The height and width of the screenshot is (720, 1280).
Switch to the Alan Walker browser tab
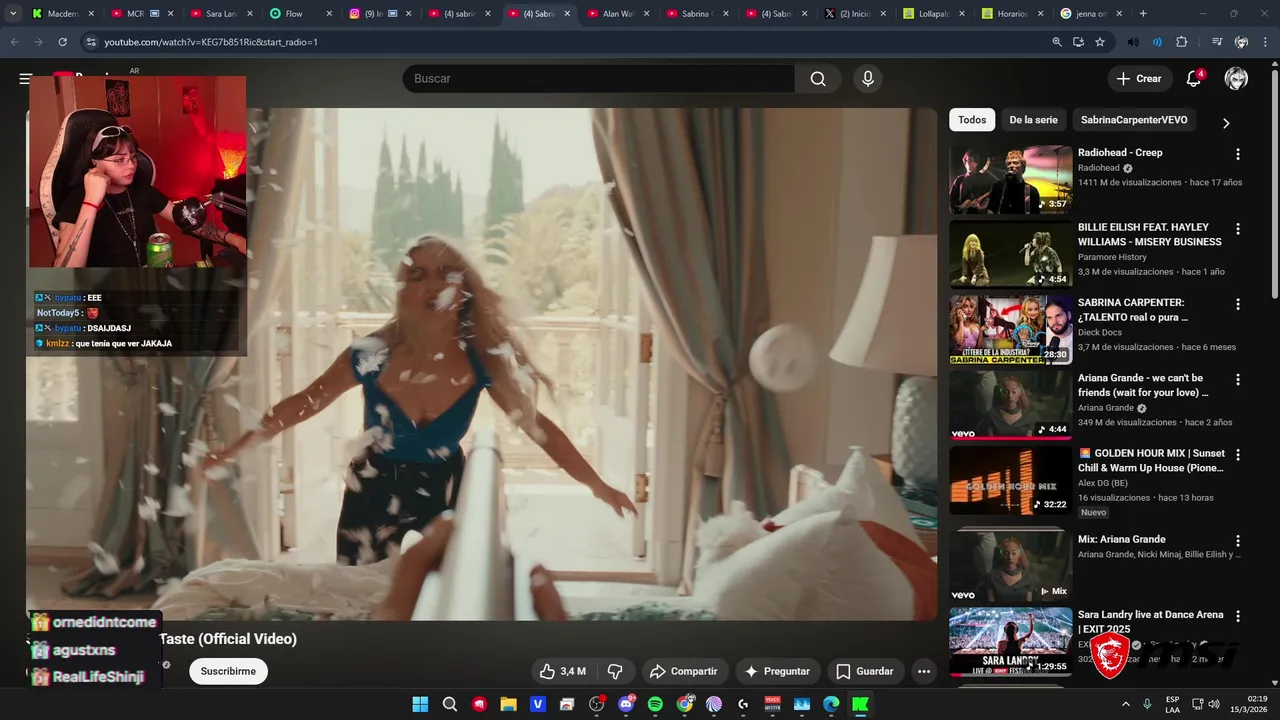pyautogui.click(x=617, y=14)
